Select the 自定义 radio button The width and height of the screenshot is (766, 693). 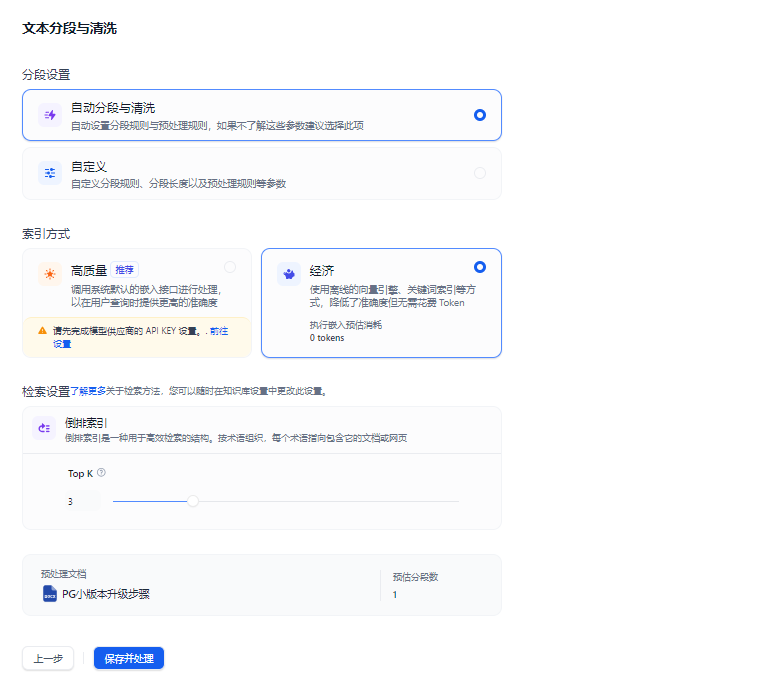point(480,173)
